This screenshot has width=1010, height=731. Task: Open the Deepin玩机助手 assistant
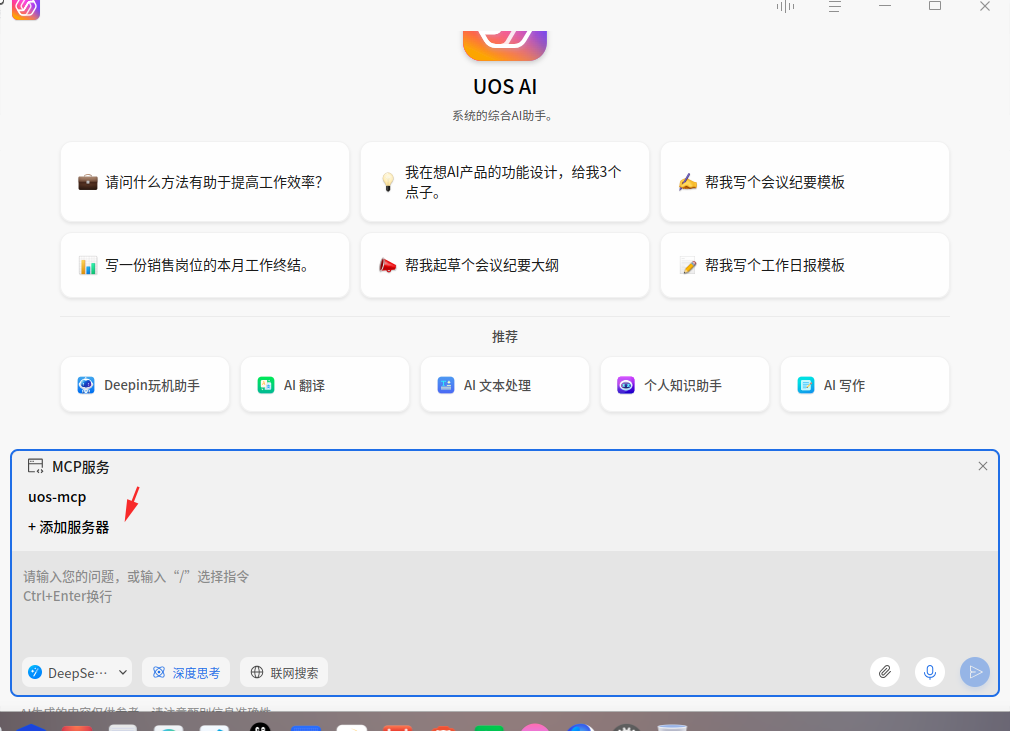[x=145, y=385]
